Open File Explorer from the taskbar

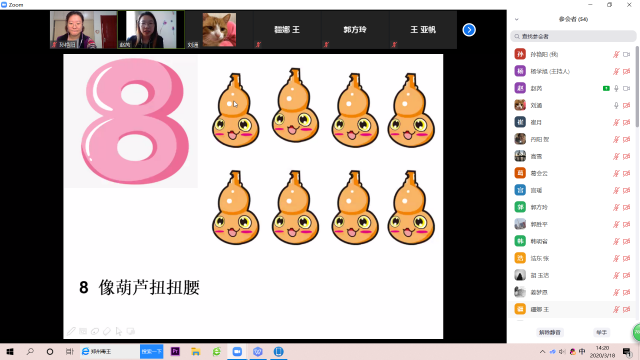(196, 351)
